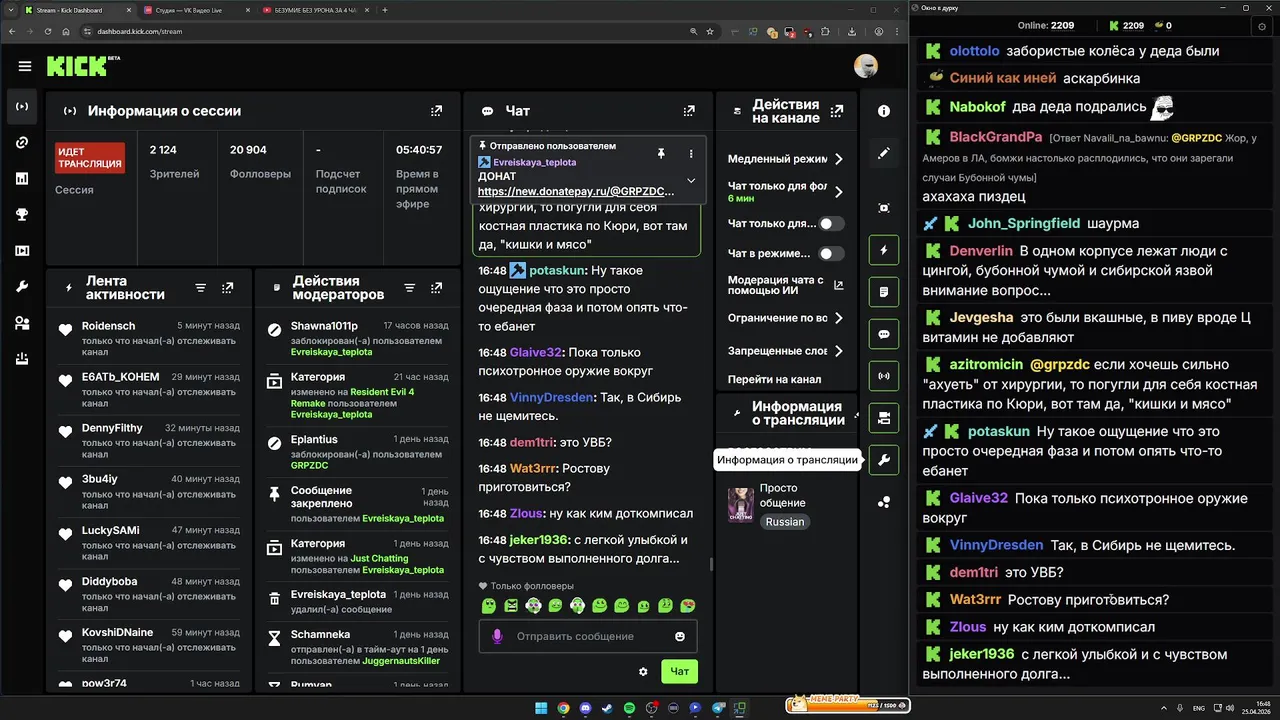Click the Просто общение category thumbnail
The image size is (1280, 720).
tap(741, 505)
